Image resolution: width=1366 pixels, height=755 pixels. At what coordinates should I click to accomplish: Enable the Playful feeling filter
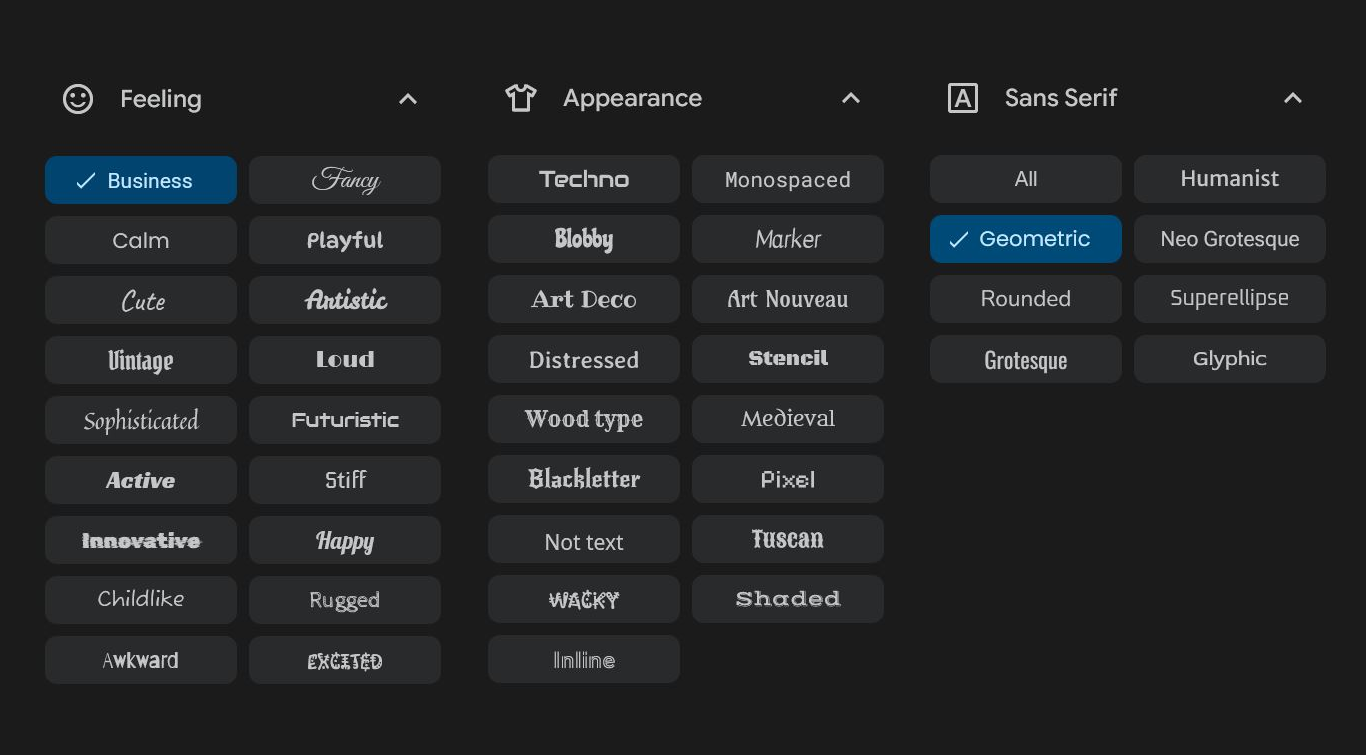pyautogui.click(x=344, y=240)
